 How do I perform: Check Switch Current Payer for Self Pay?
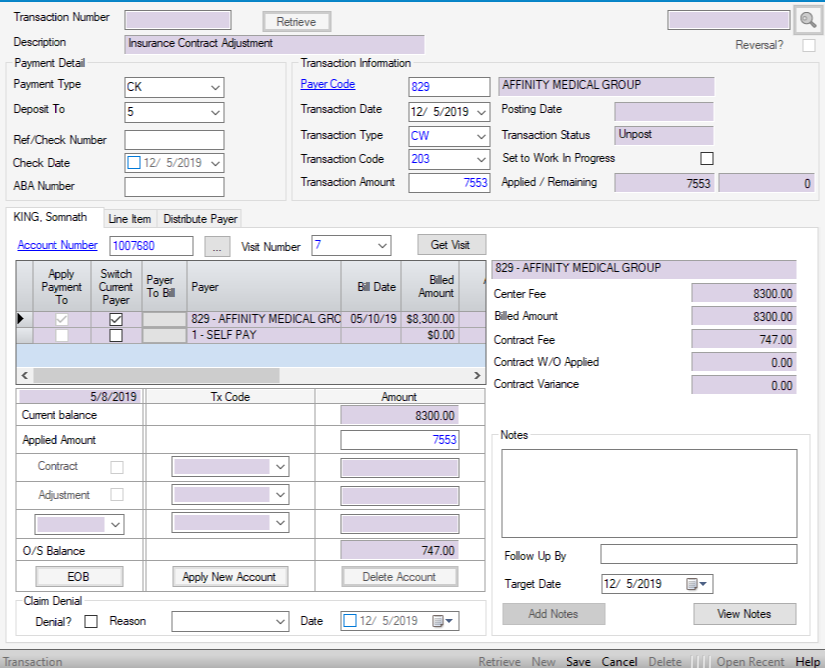coord(116,336)
